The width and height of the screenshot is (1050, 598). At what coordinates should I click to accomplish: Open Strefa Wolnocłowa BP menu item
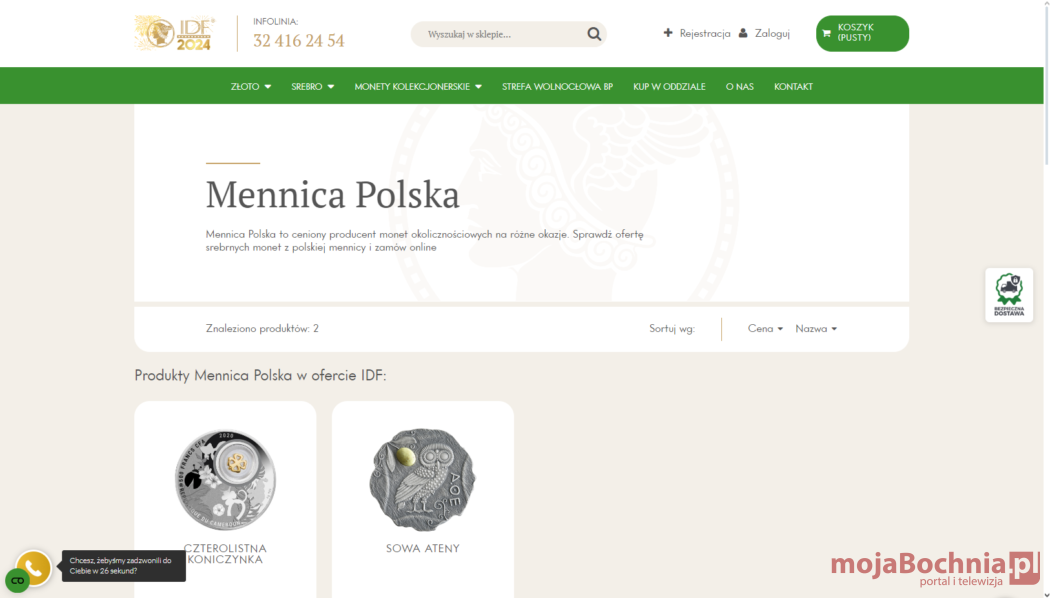click(557, 86)
